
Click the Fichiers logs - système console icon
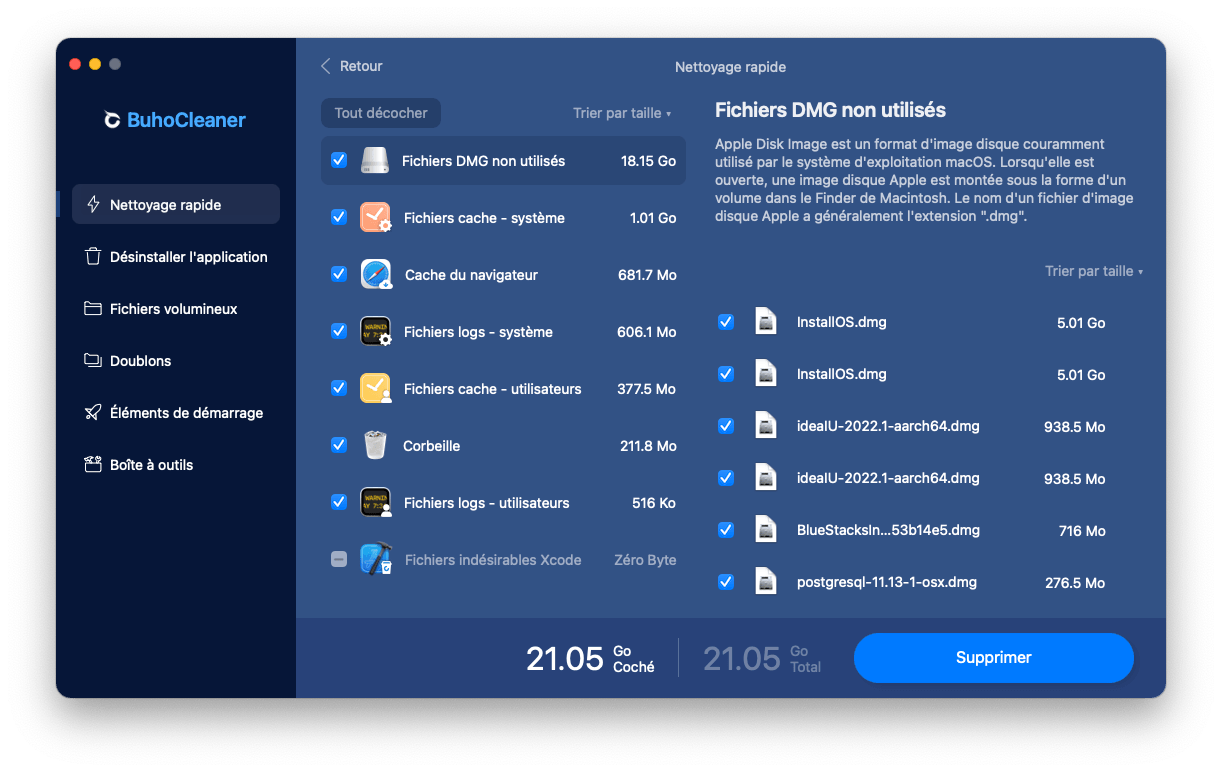tap(375, 331)
